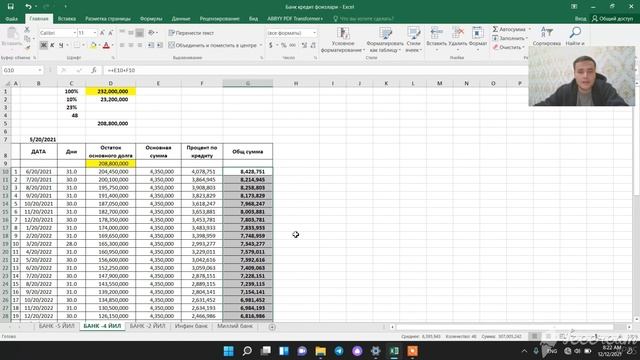Expand AutoSum dropdown arrow
Viewport: 640px width, 360px height.
click(530, 29)
